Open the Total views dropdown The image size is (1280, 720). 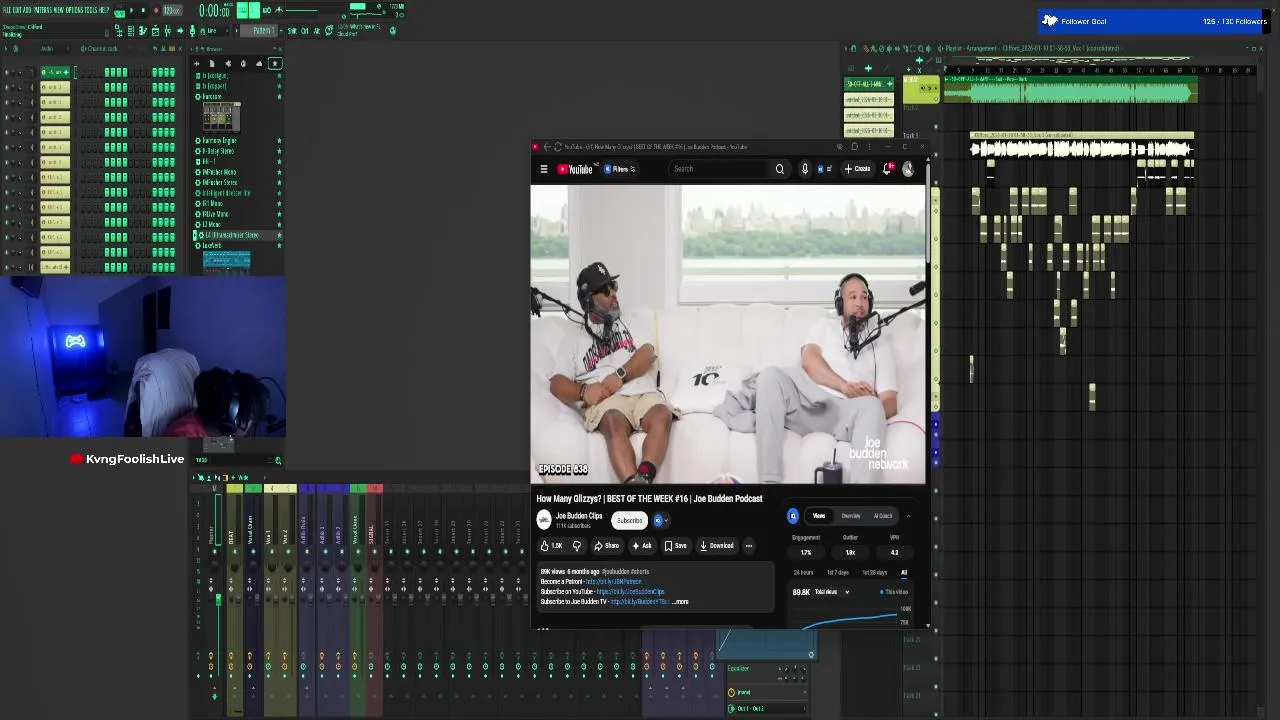point(831,592)
